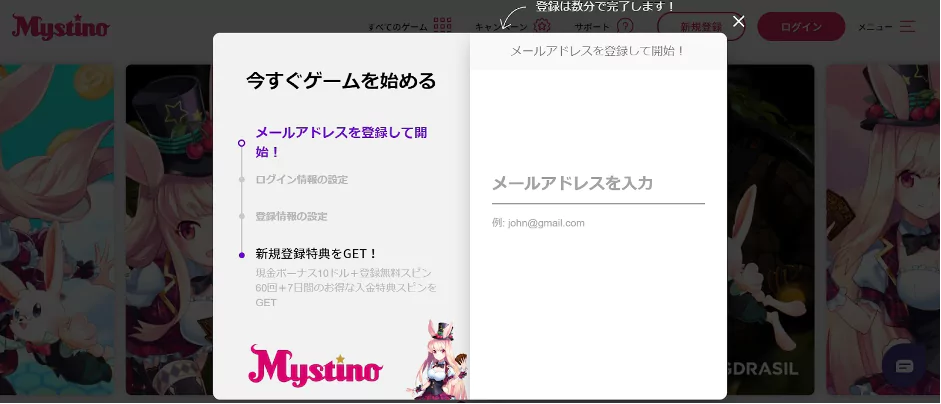
Task: Open the far-right bunny girl game thumbnail
Action: [883, 229]
